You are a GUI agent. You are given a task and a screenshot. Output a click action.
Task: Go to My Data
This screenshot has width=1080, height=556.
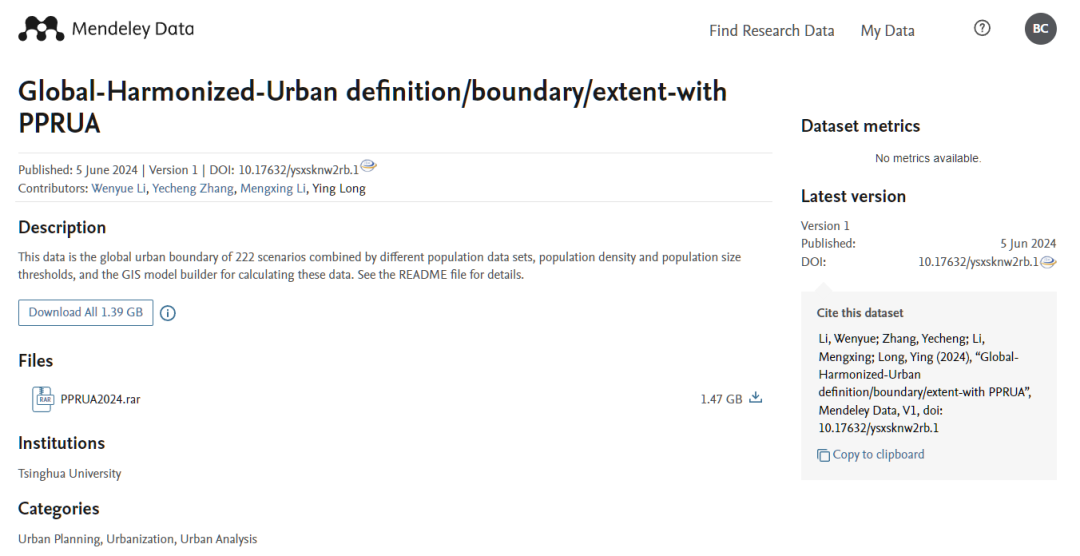pos(887,31)
